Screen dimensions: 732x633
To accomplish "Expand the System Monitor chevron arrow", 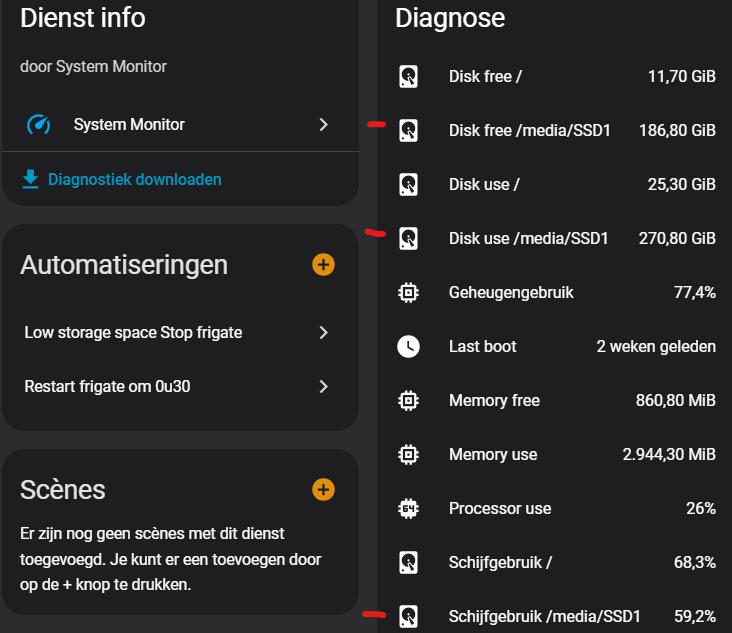I will click(x=323, y=125).
